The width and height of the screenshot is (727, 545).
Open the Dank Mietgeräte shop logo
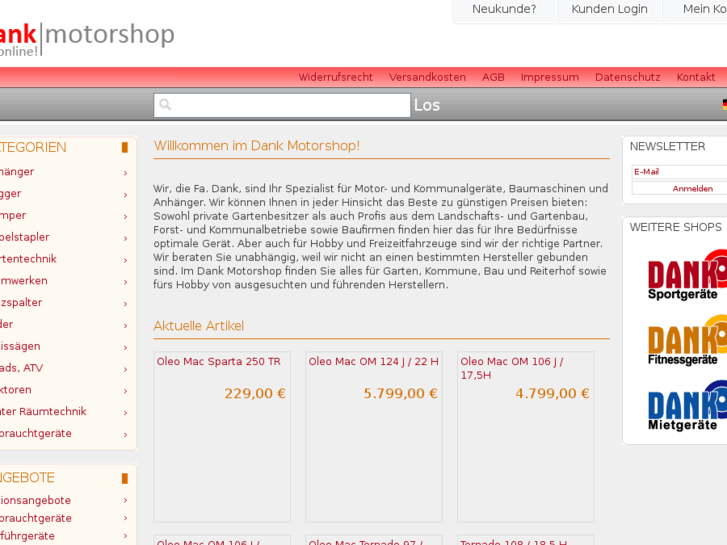click(x=687, y=405)
